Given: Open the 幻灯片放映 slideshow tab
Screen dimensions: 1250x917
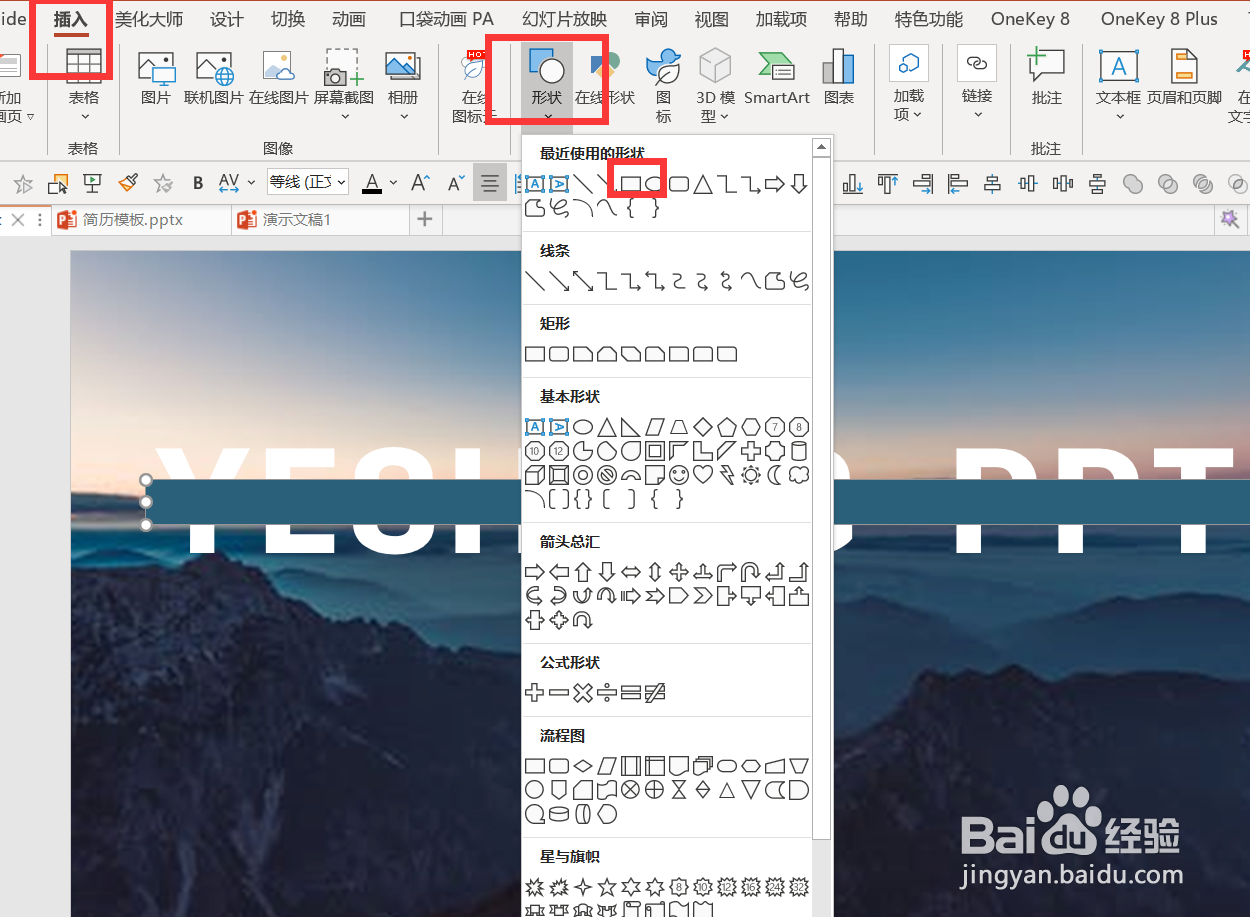Looking at the screenshot, I should pos(564,19).
